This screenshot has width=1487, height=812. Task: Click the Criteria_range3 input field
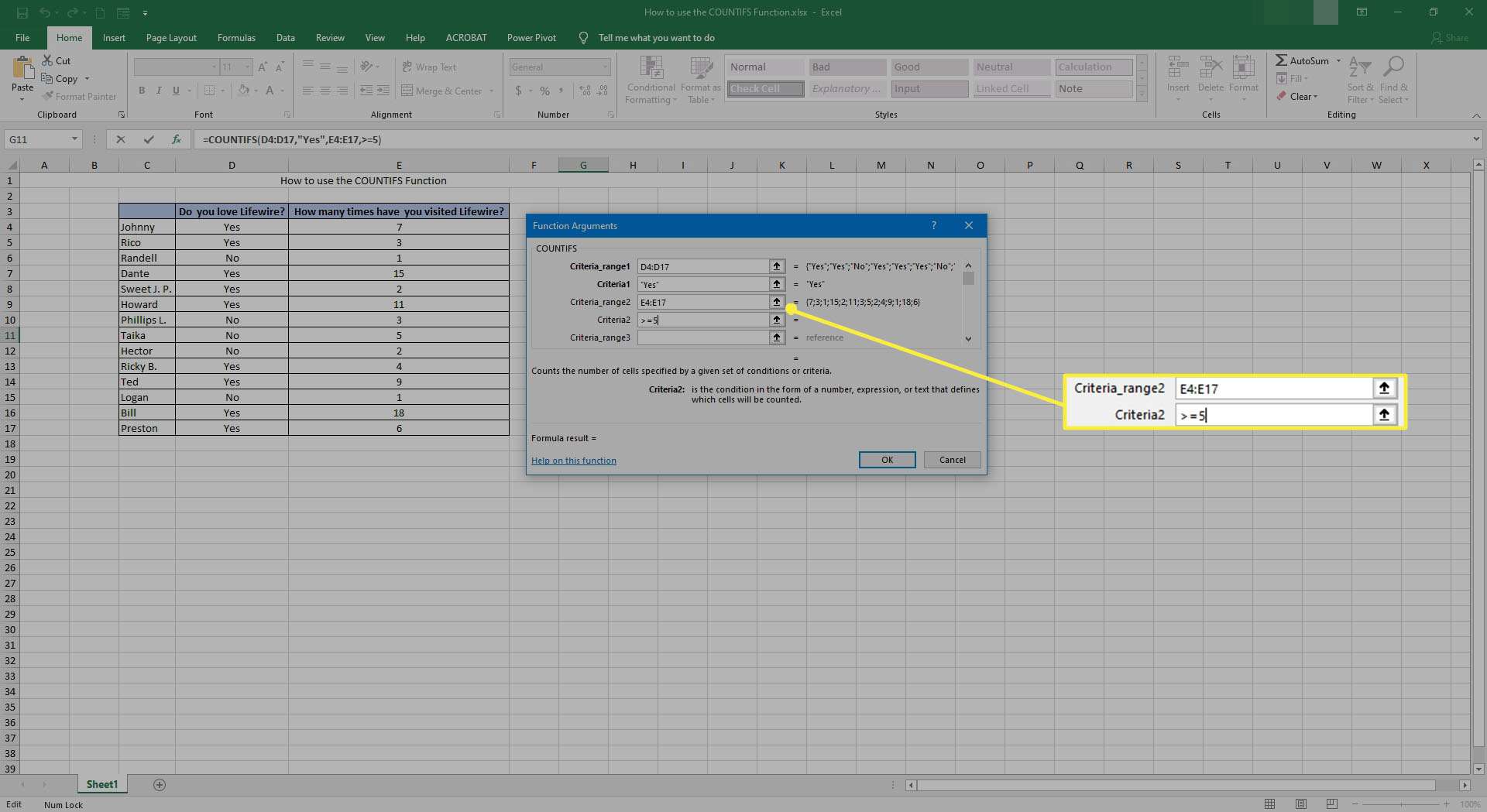702,337
